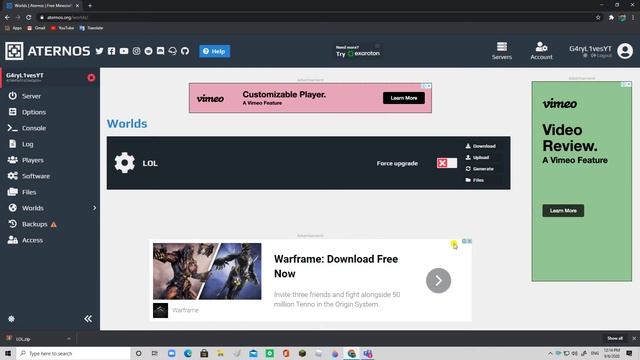Click the LOL world gear icon

coord(124,163)
